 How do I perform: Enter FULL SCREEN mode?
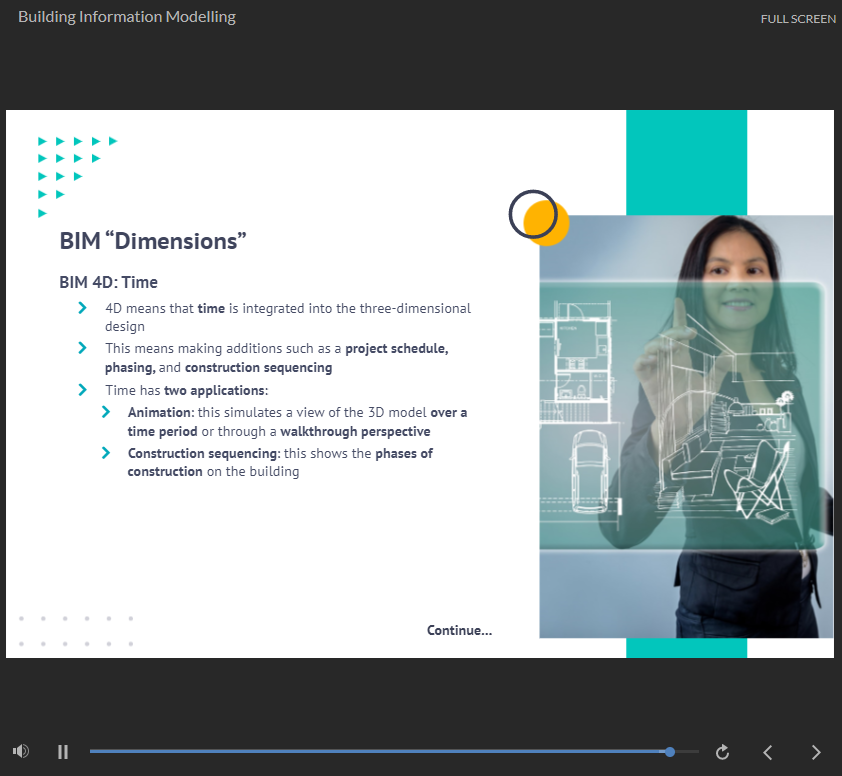[797, 19]
